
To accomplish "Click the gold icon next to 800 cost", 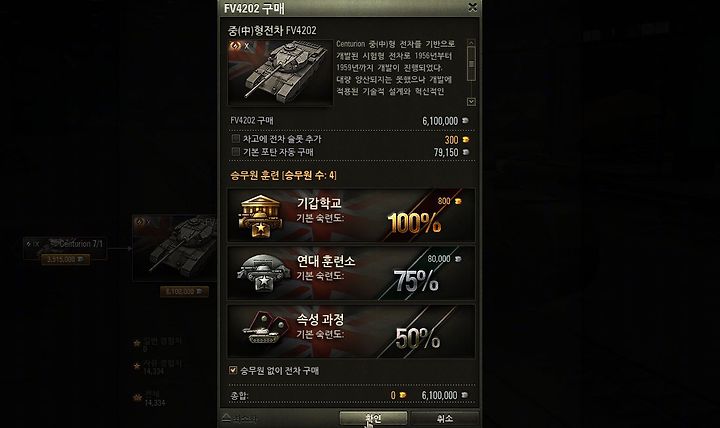I will click(x=457, y=201).
